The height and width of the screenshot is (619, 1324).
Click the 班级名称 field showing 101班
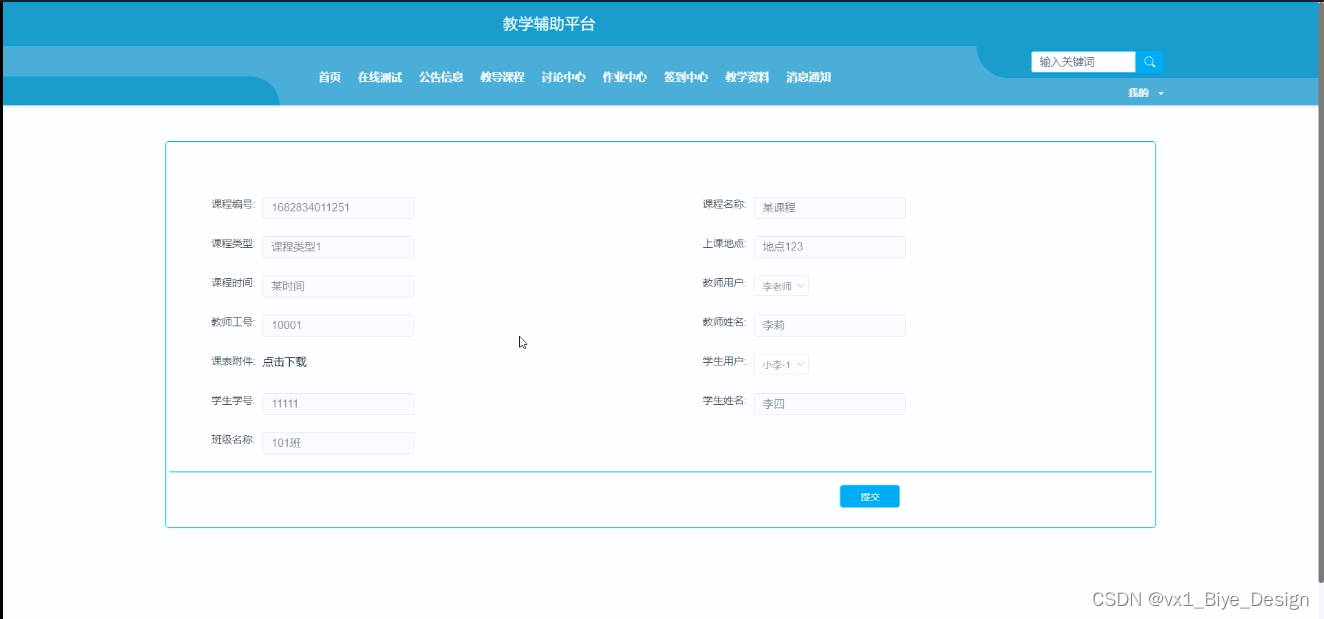click(x=338, y=443)
